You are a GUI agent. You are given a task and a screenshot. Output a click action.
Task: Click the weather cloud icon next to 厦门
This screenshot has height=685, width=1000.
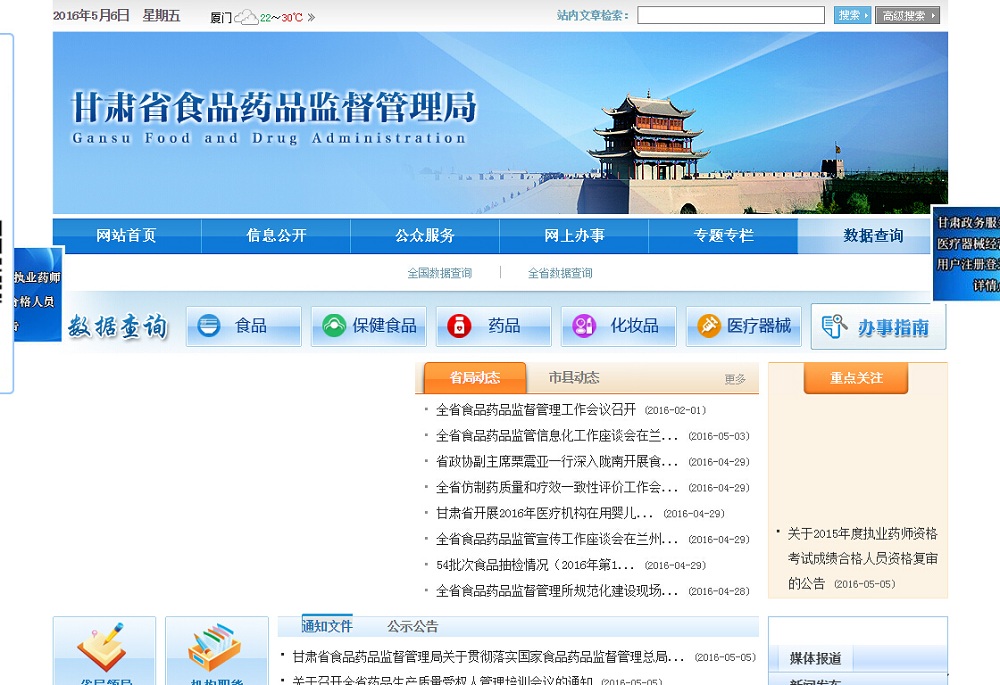pos(246,17)
